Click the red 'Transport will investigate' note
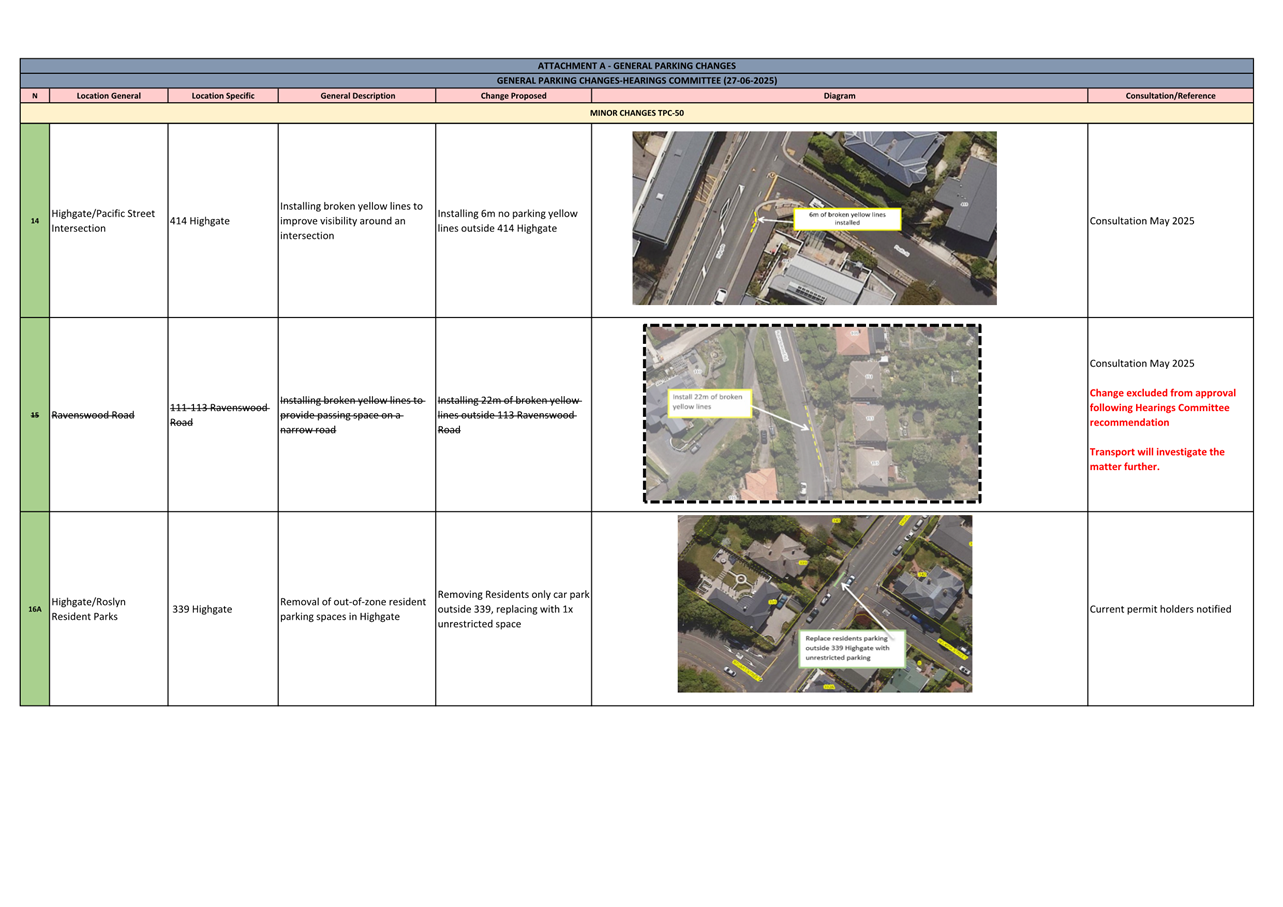The height and width of the screenshot is (907, 1283). coord(1157,459)
